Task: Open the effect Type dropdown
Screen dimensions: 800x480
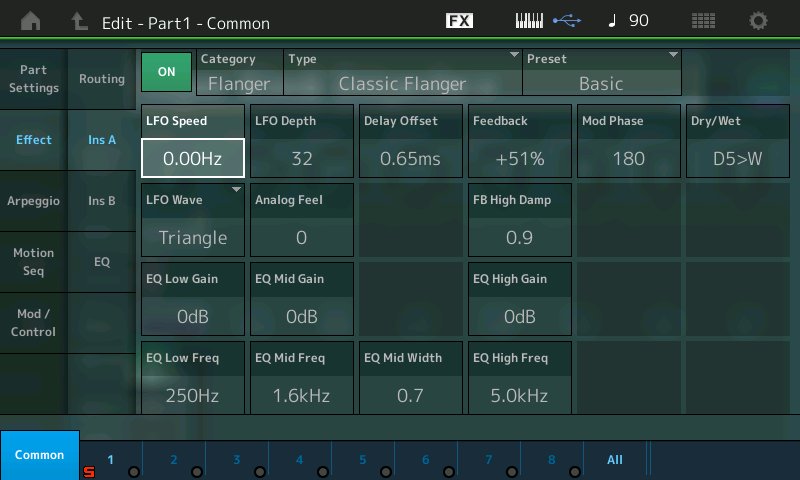Action: [403, 73]
